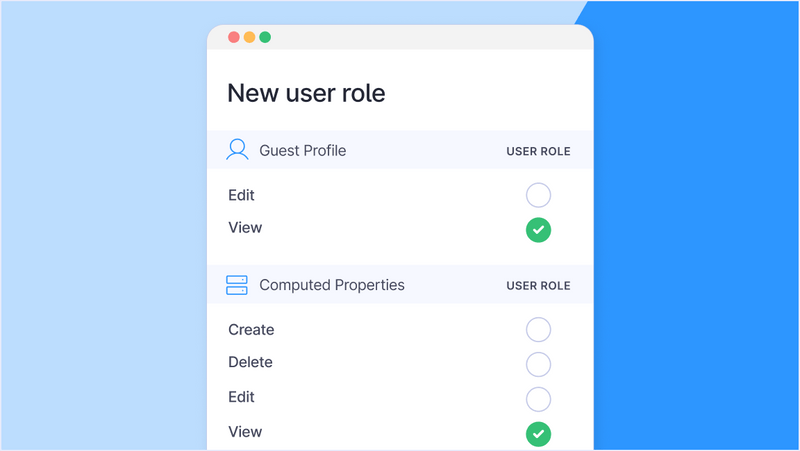The image size is (800, 451).
Task: Uncheck View permission under Guest Profile
Action: [538, 230]
